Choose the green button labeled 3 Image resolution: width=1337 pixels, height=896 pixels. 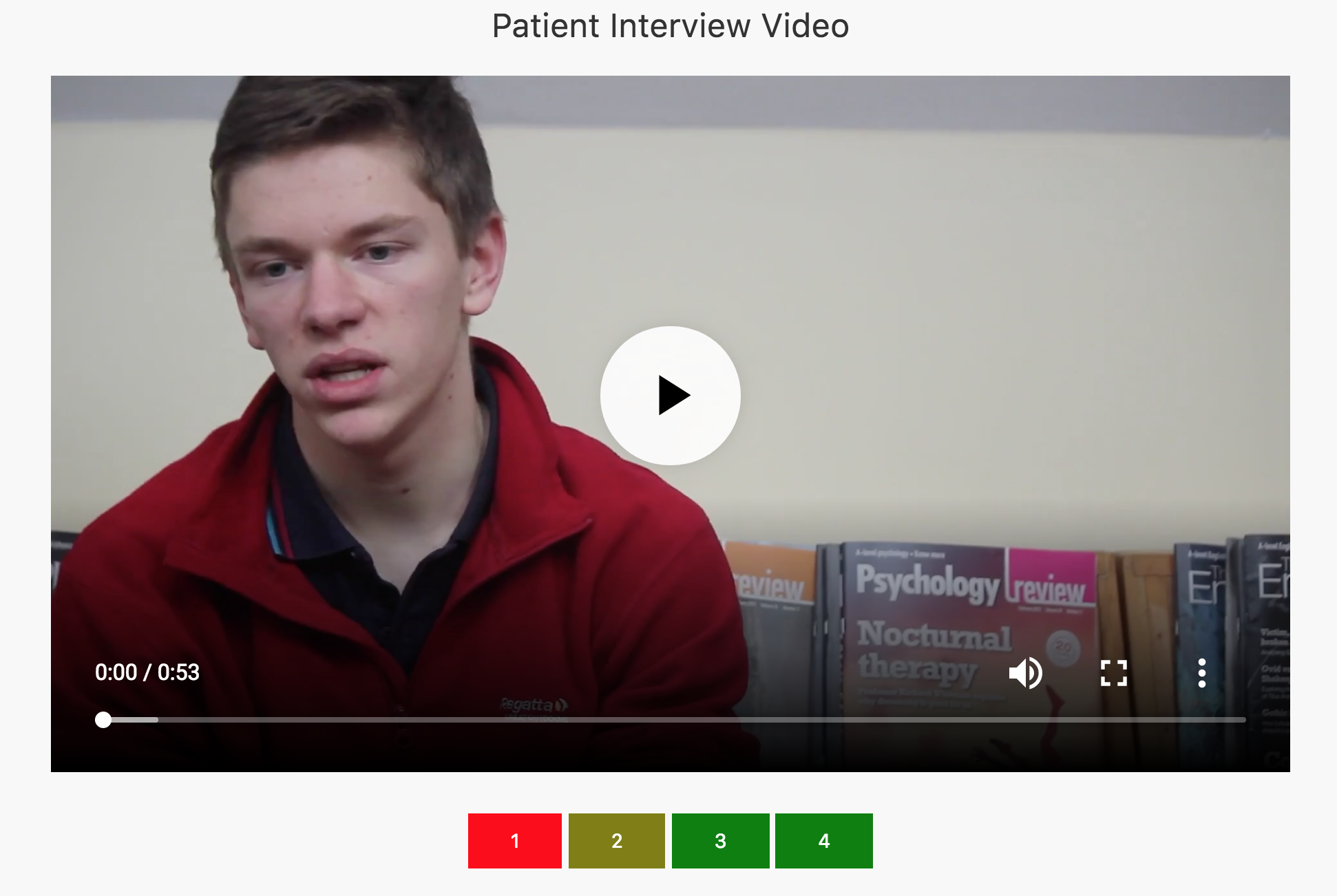point(721,841)
